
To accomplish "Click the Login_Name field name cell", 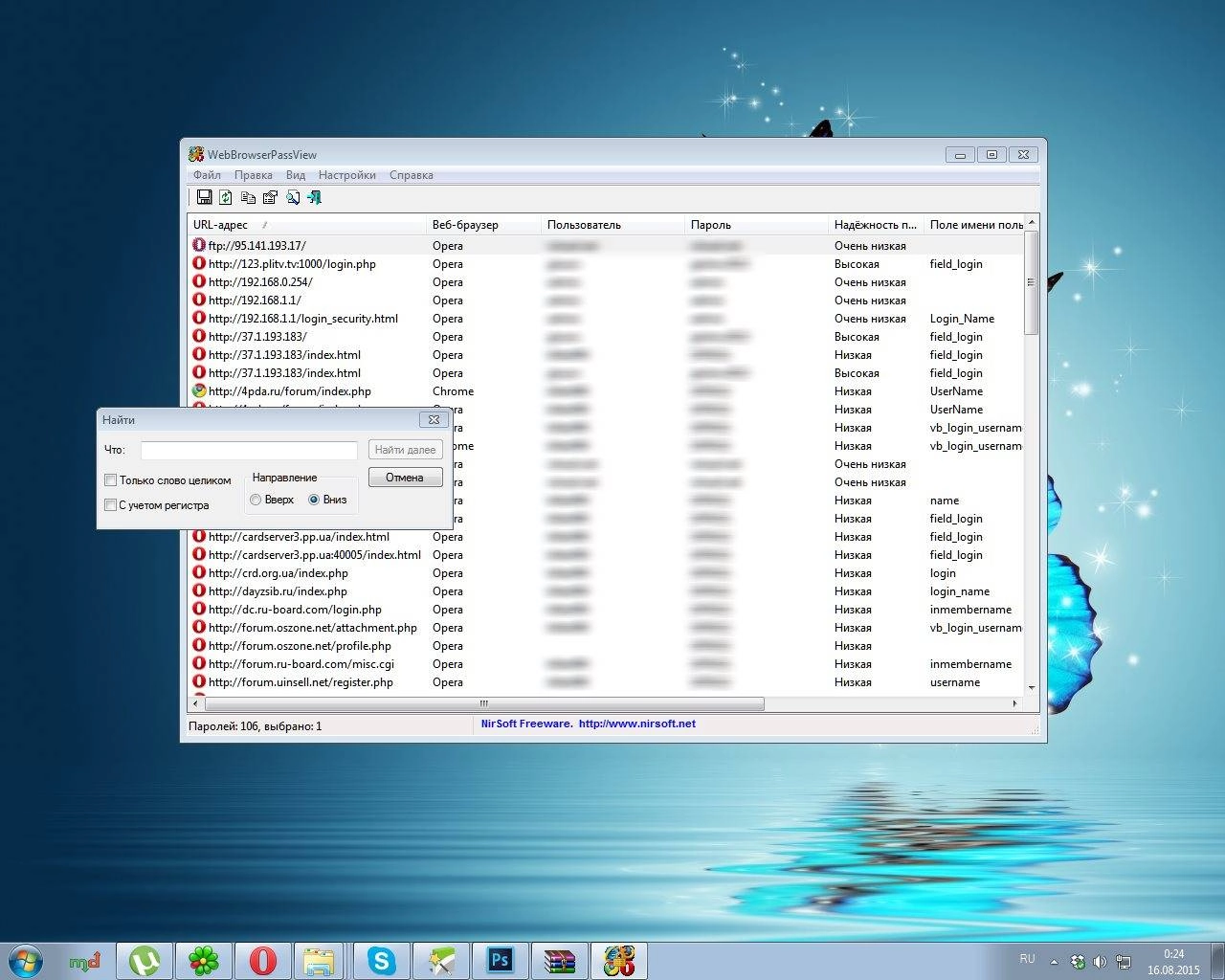I will [x=962, y=319].
